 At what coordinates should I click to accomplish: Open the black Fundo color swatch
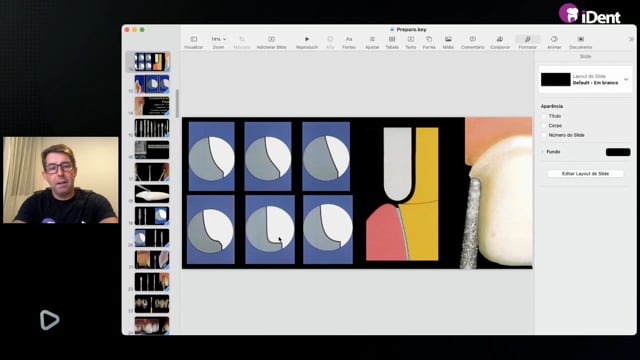618,152
